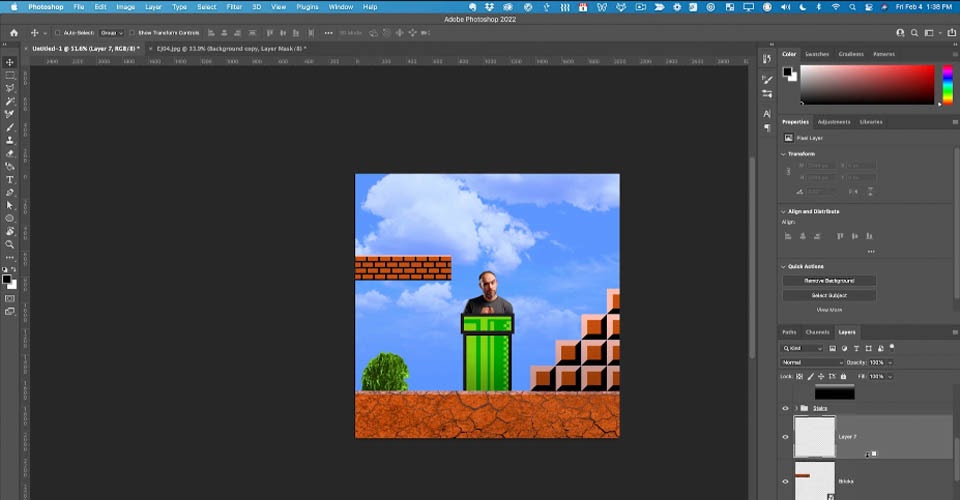Open the Fill value dropdown arrow
The image size is (960, 500).
tap(890, 376)
